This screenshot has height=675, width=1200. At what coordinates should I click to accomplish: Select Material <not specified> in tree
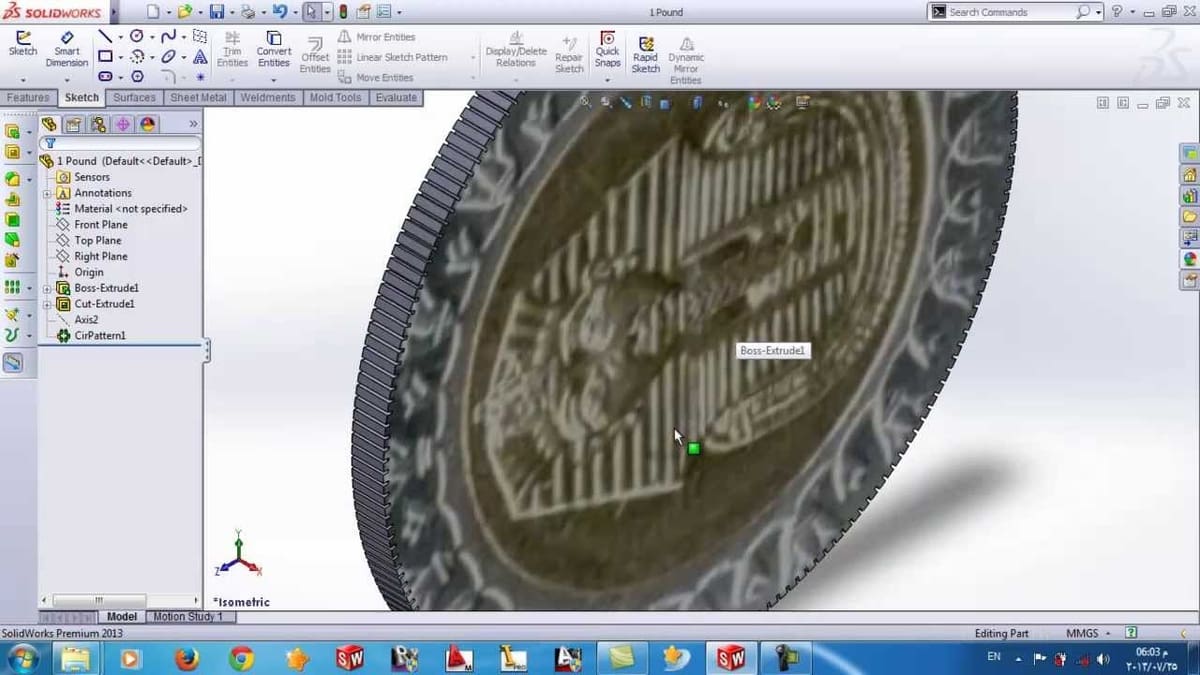[x=131, y=209]
